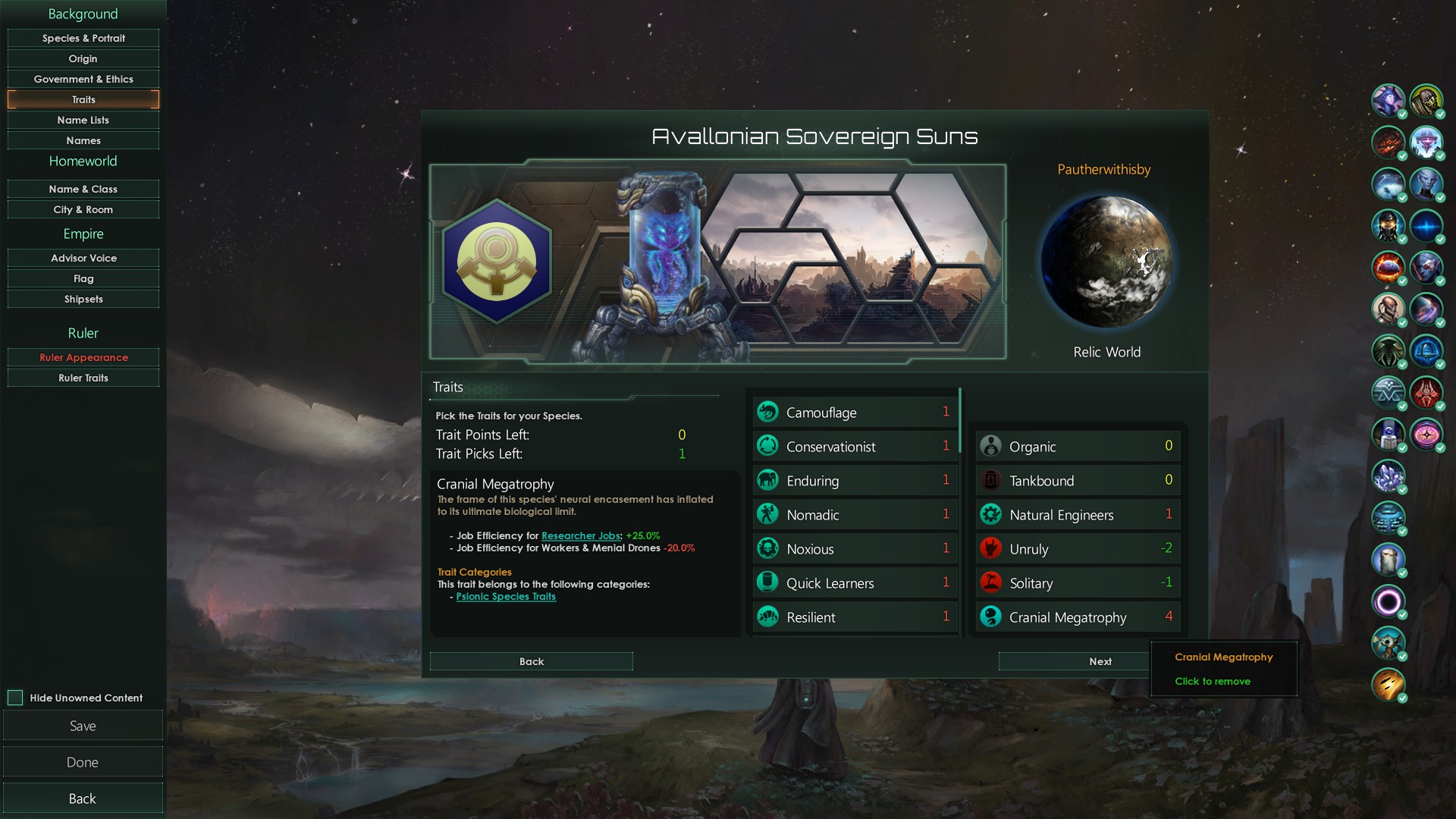Image resolution: width=1456 pixels, height=819 pixels.
Task: Remove the Solitary trait
Action: point(1078,582)
